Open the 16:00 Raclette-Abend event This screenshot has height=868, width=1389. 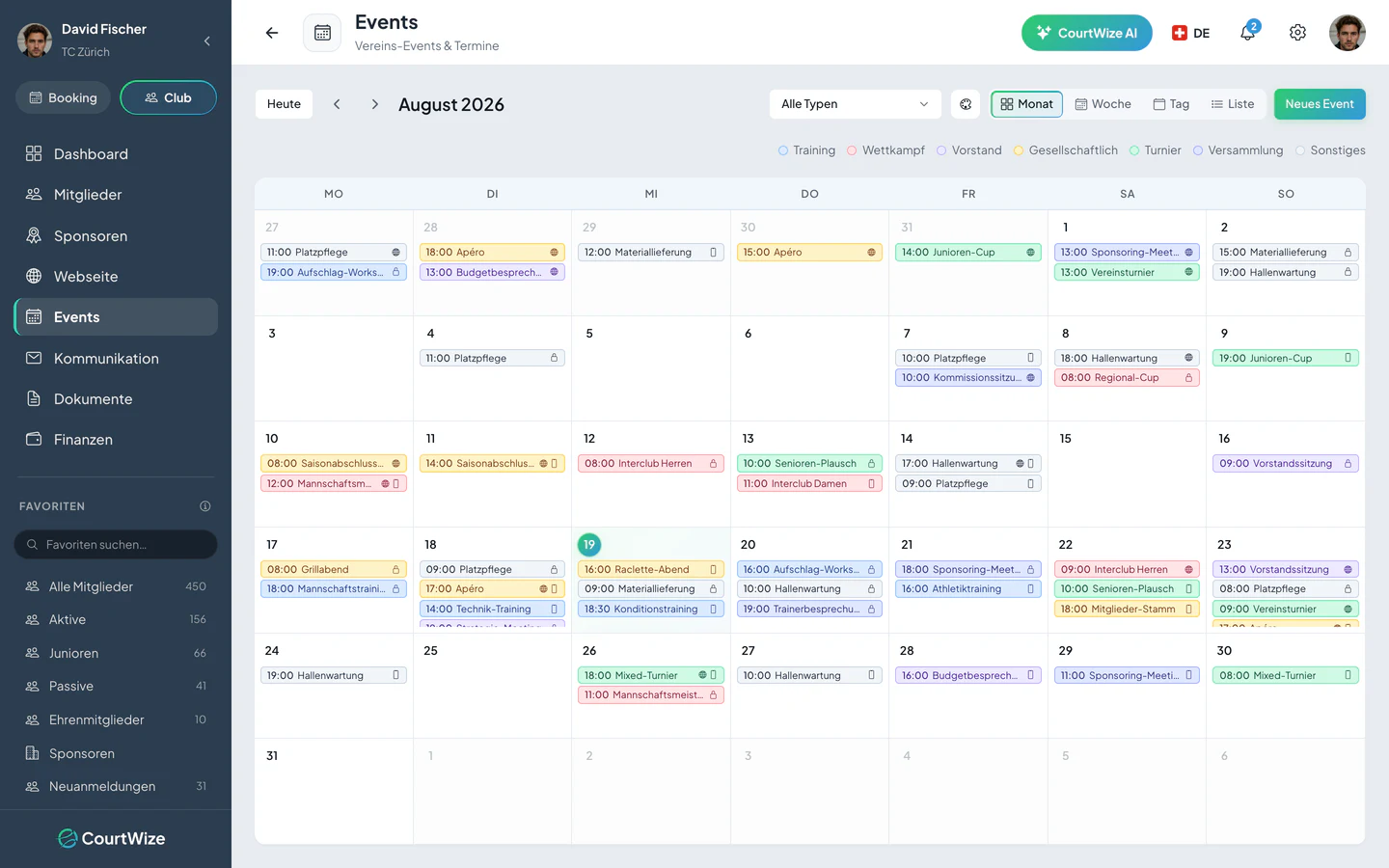pos(651,570)
